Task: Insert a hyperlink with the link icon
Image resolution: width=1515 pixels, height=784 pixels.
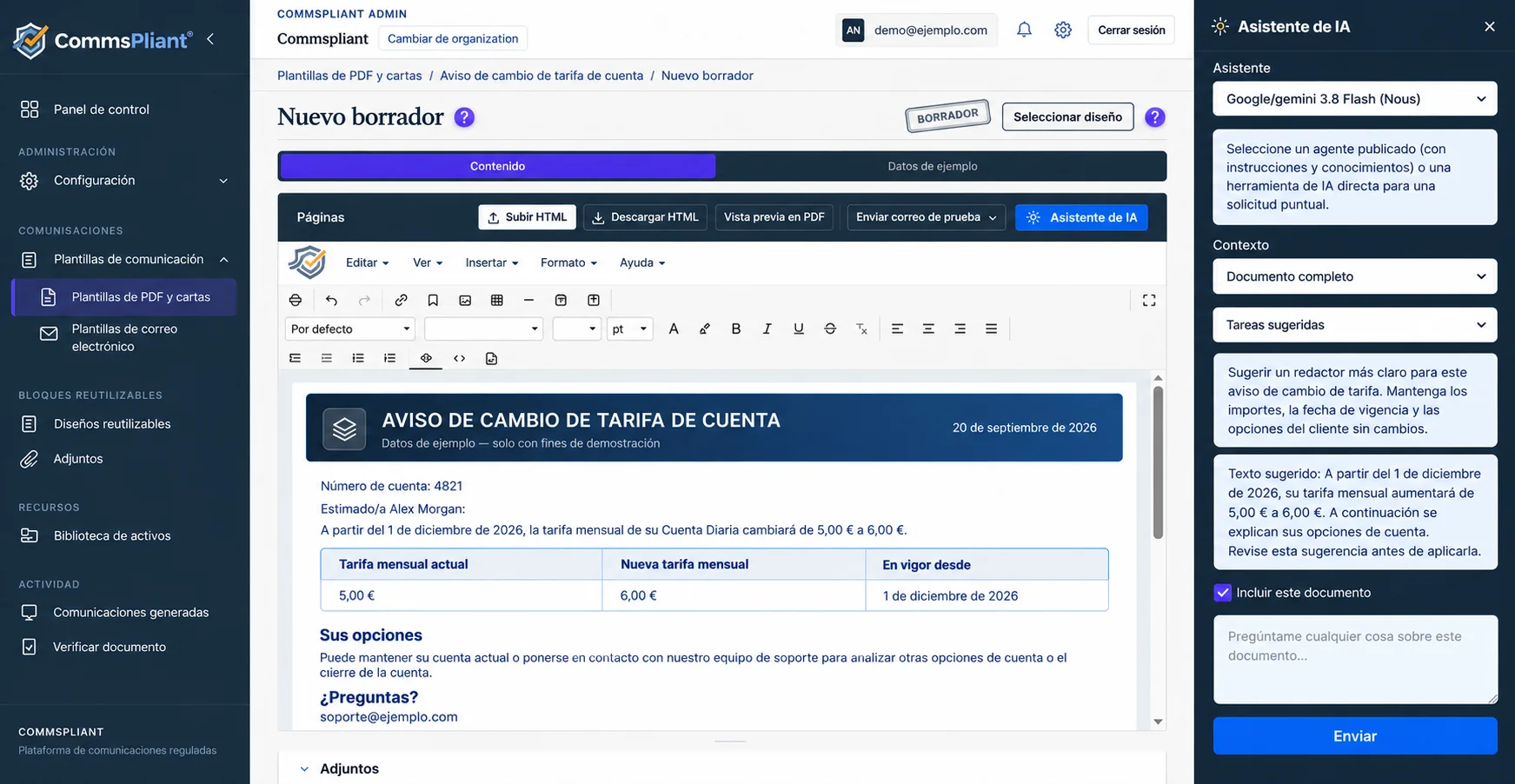Action: coord(401,300)
